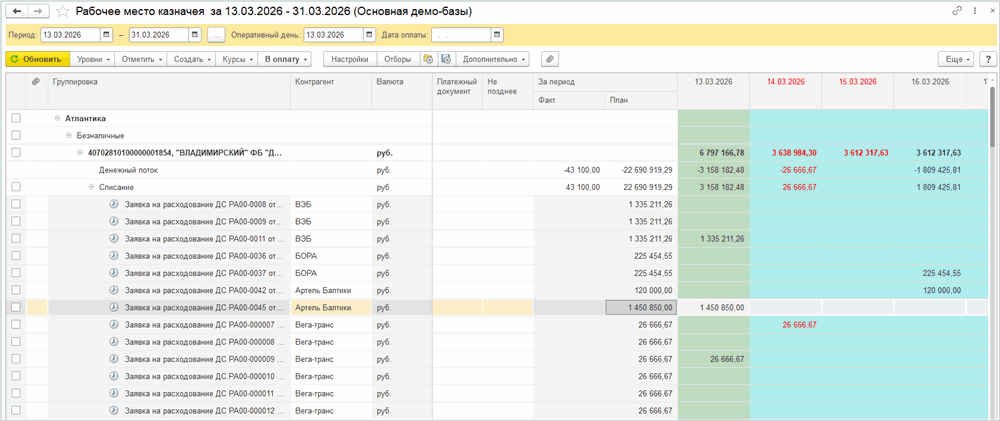Open the help question mark button
This screenshot has width=1000, height=421.
[986, 59]
